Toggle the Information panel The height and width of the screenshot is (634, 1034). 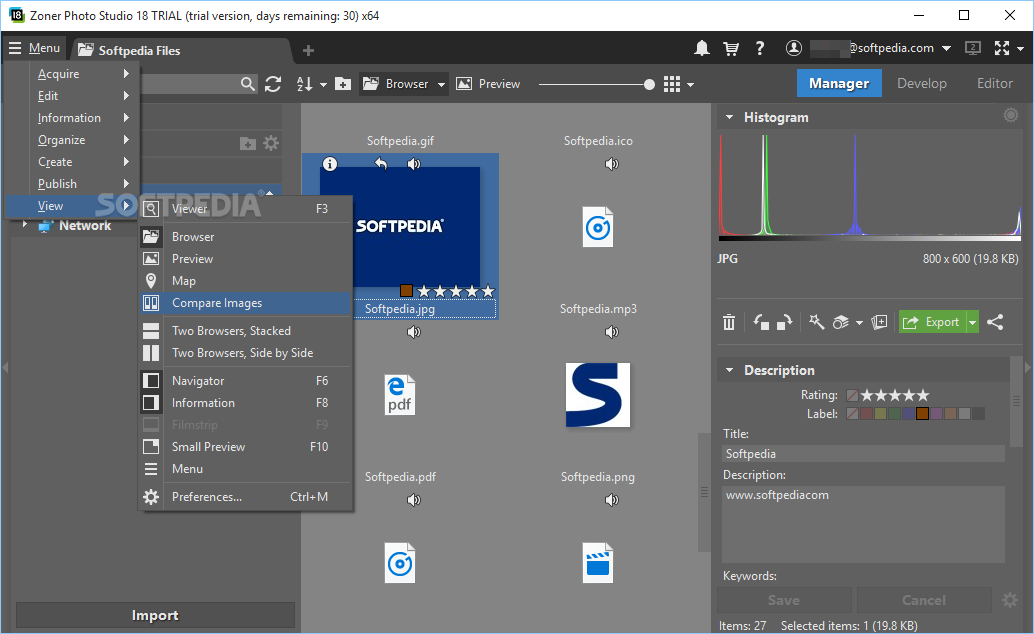(246, 402)
